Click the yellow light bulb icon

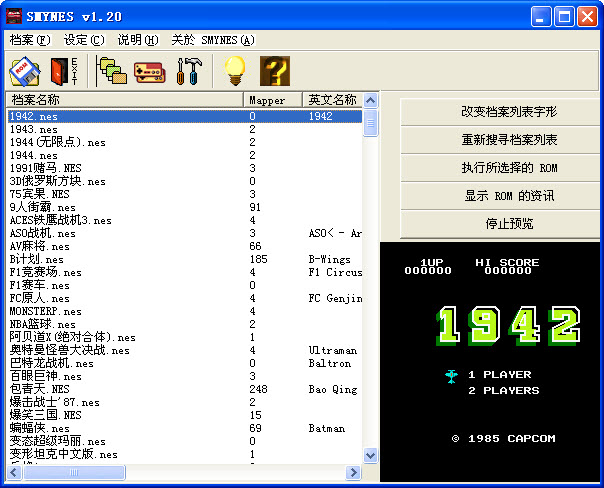(234, 71)
